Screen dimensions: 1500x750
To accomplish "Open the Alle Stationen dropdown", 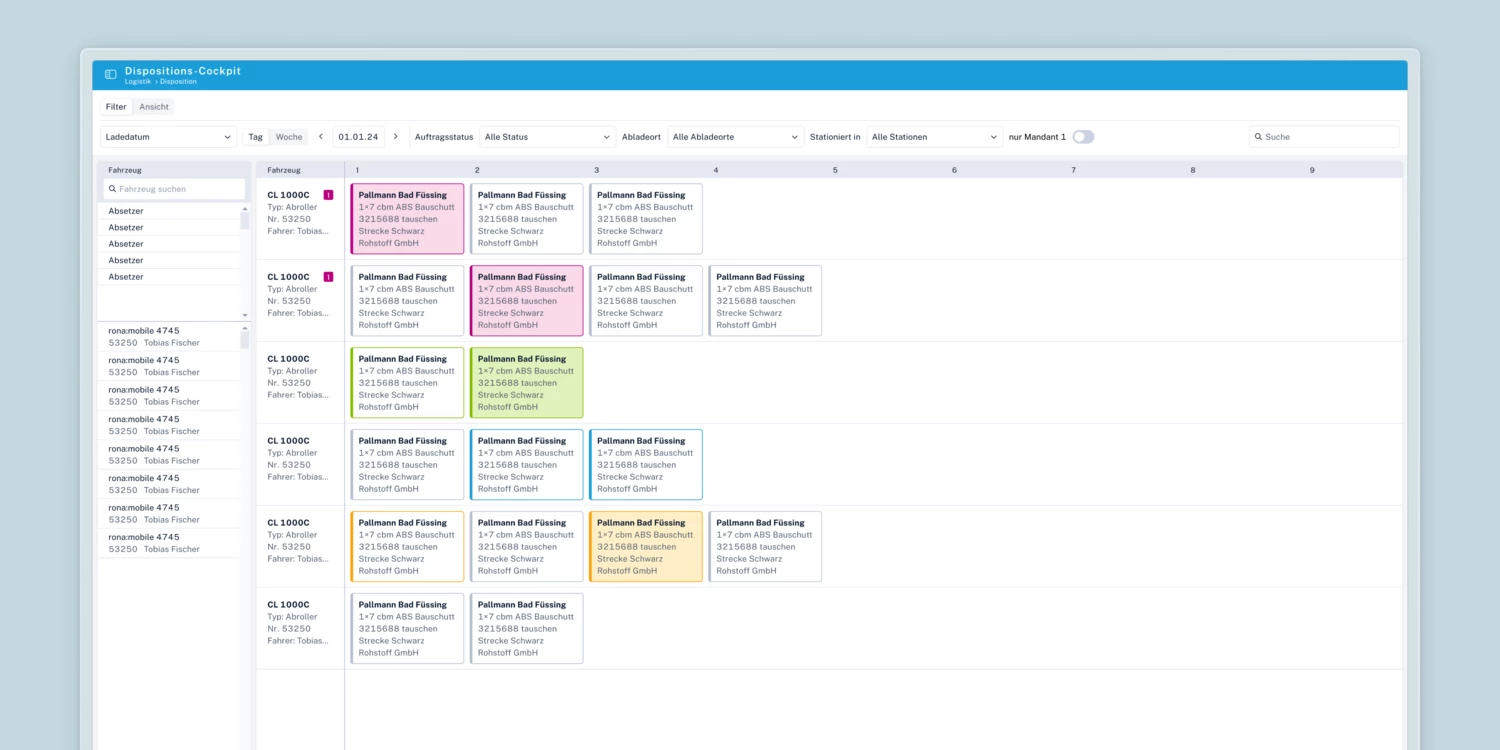I will tap(934, 137).
